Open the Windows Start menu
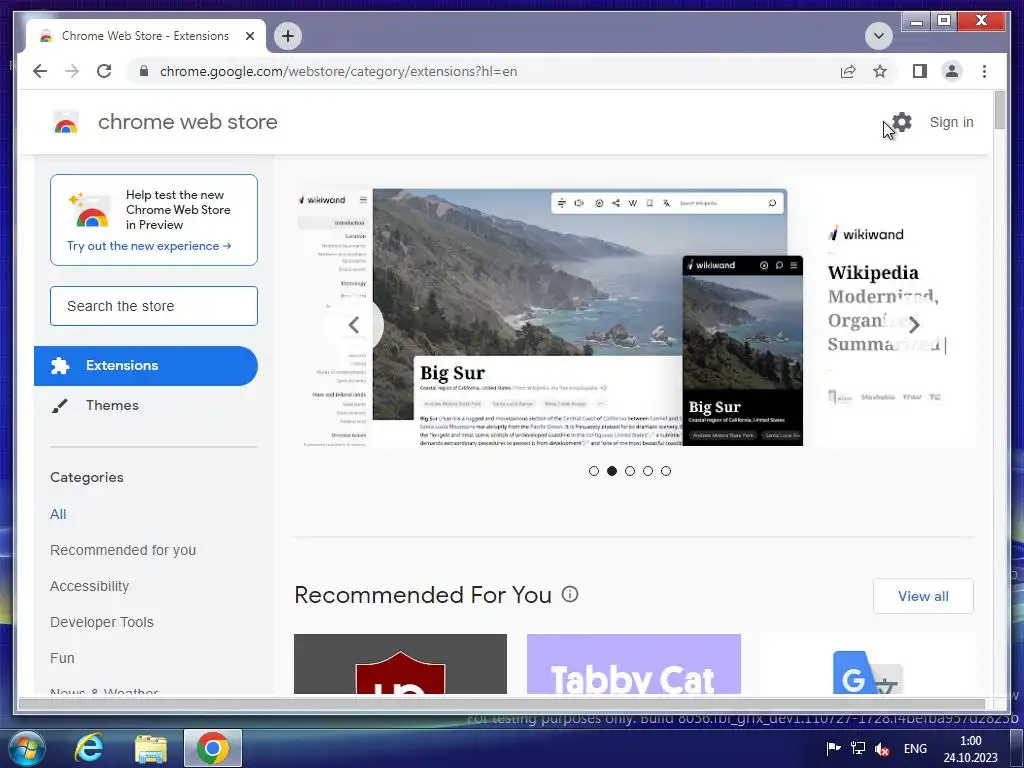1024x768 pixels. 27,748
